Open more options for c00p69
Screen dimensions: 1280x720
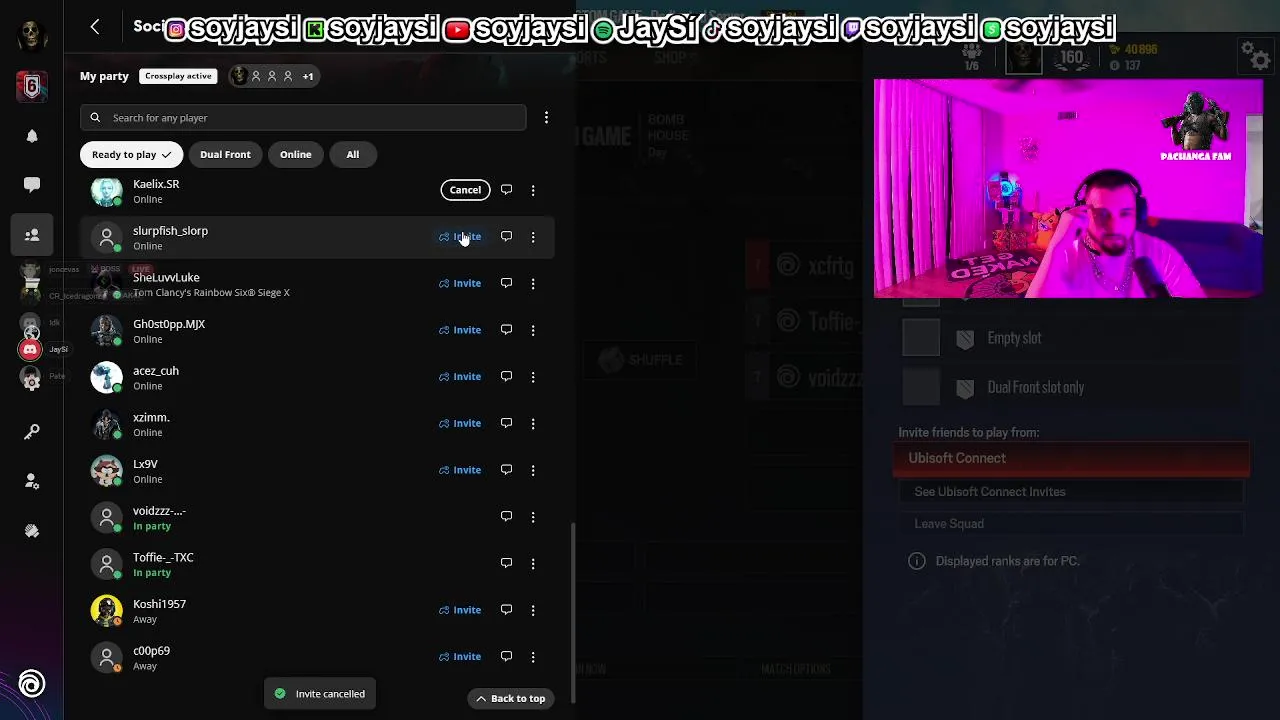533,657
